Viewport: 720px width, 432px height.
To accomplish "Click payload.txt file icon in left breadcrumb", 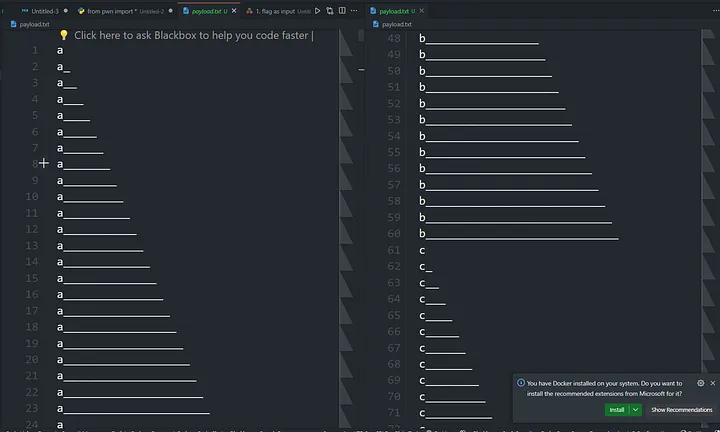I will pos(13,23).
